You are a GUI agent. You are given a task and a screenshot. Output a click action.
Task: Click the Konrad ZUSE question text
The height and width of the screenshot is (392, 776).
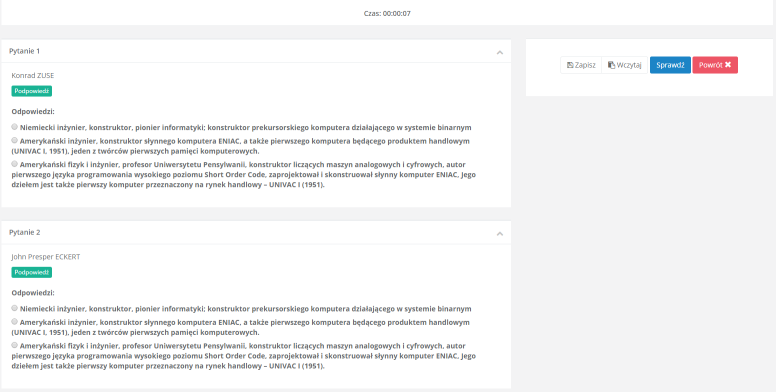[33, 75]
